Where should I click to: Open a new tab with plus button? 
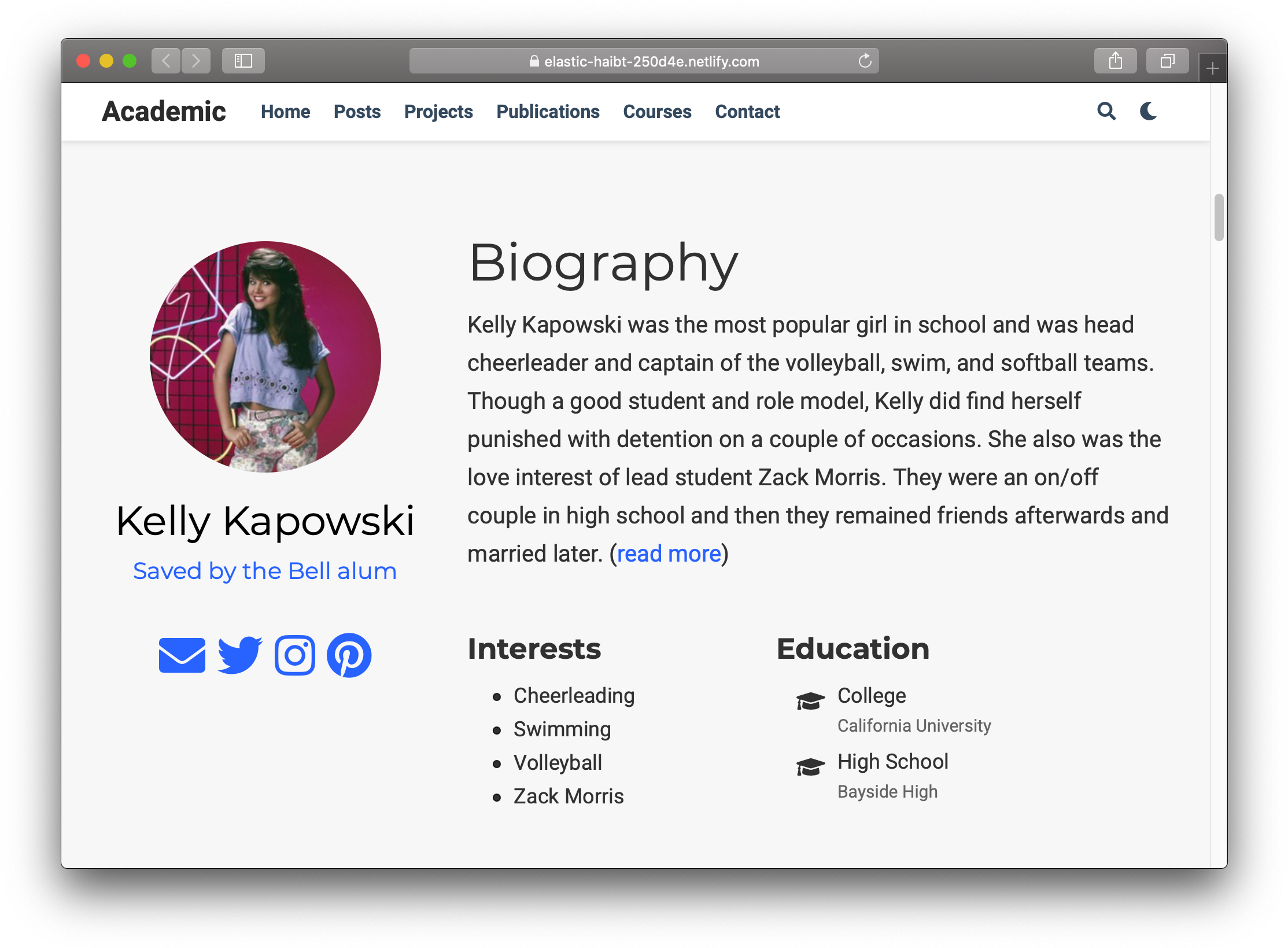pyautogui.click(x=1213, y=69)
